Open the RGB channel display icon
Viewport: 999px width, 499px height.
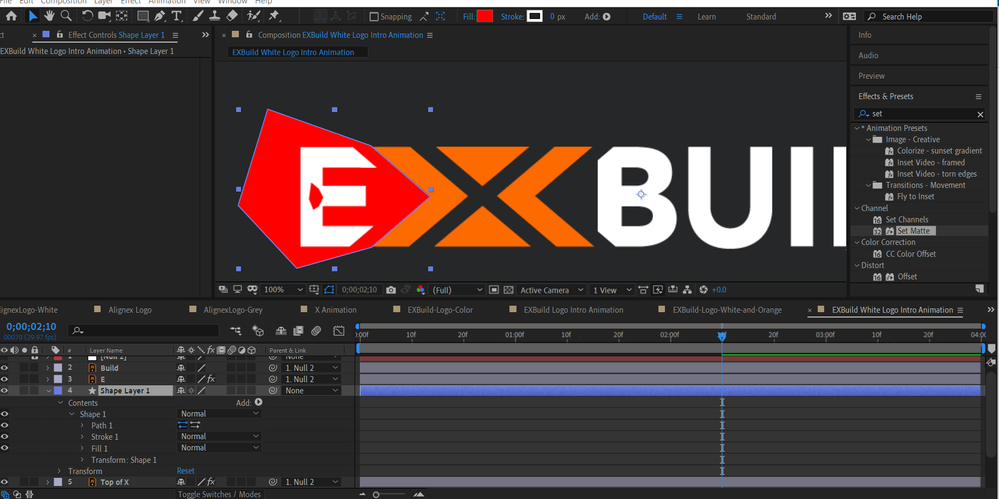[420, 290]
